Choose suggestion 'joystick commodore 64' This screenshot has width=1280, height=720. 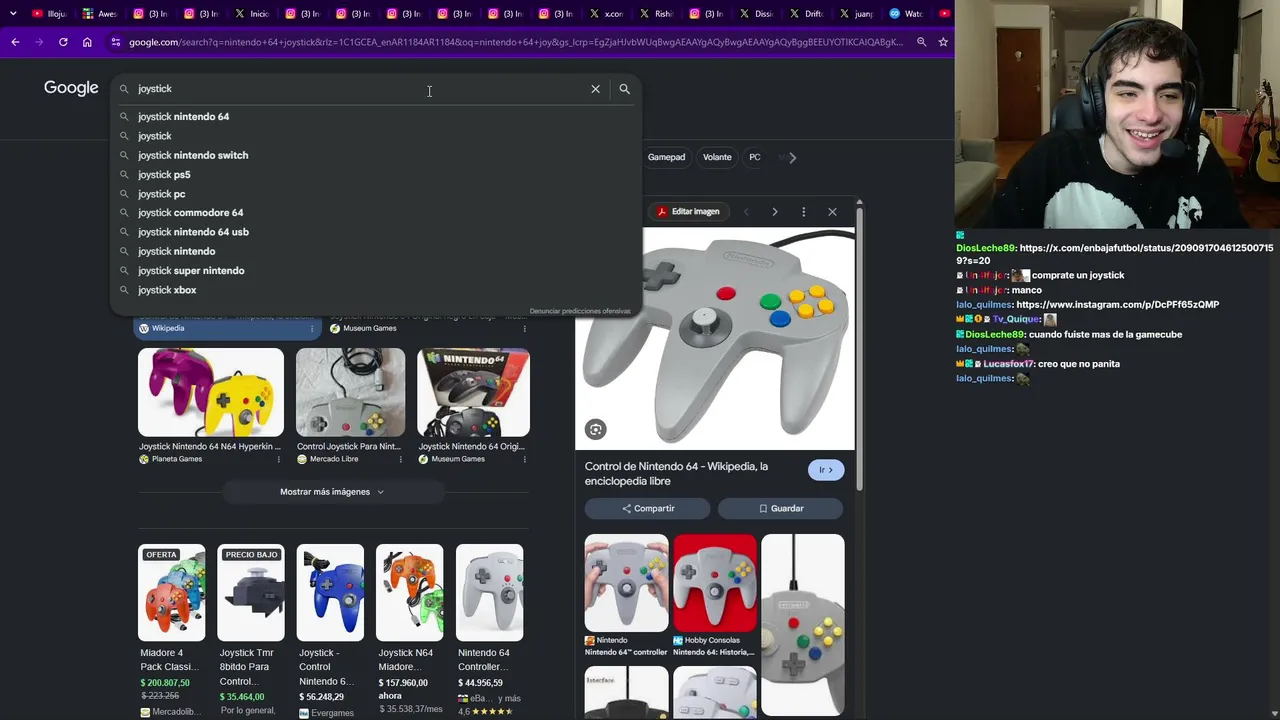375,213
